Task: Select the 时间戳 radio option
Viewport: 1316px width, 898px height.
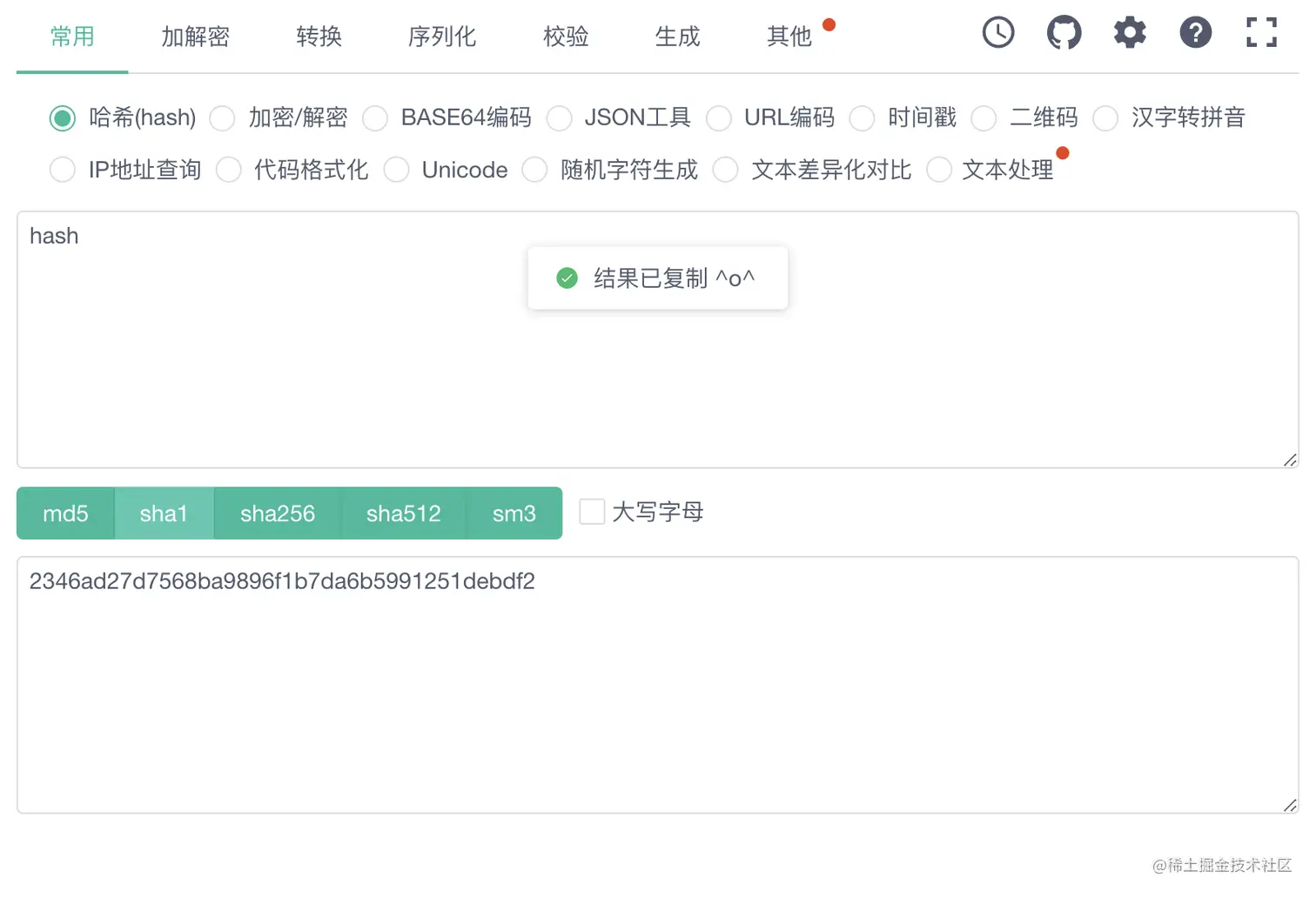Action: (862, 118)
